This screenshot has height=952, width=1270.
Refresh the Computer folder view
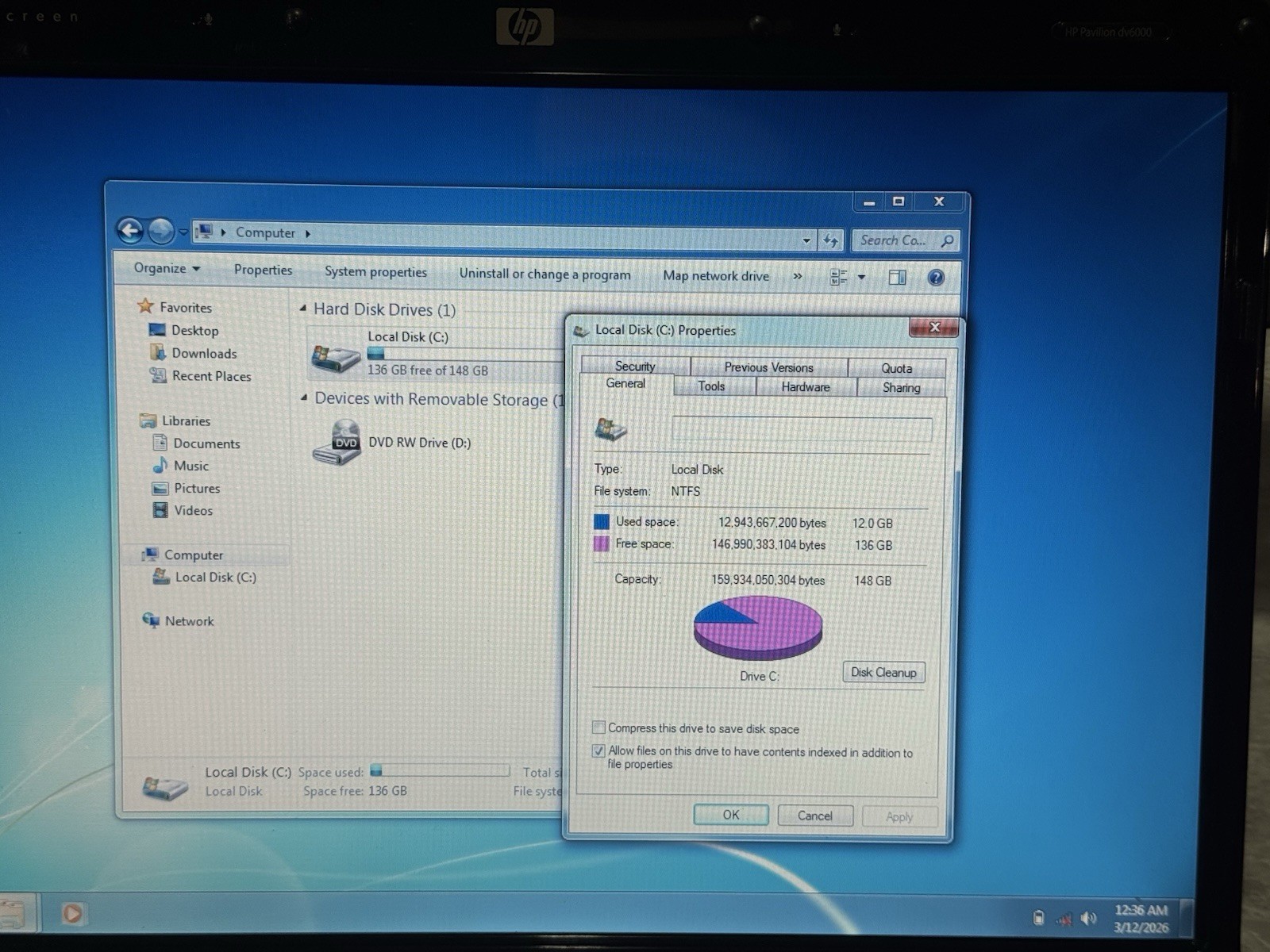point(830,240)
